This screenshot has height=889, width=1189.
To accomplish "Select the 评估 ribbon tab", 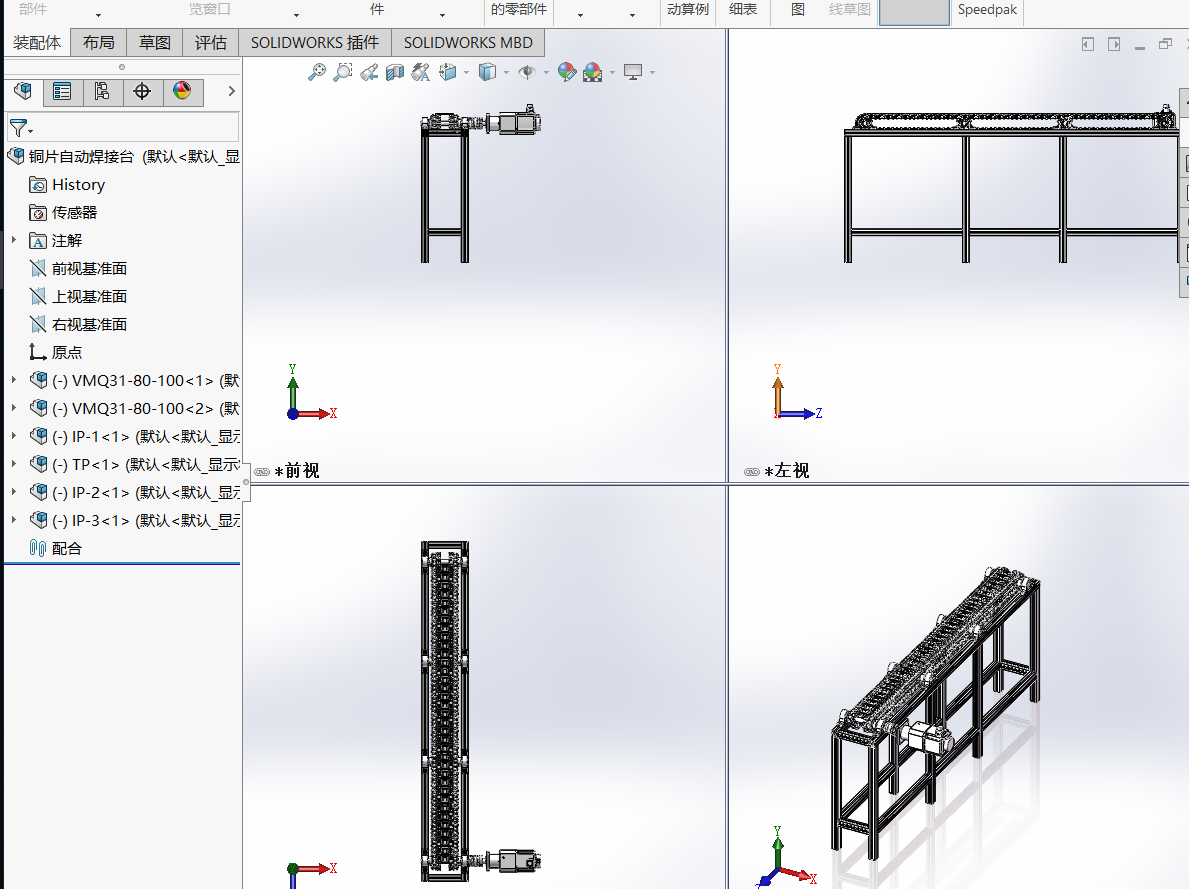I will 211,42.
